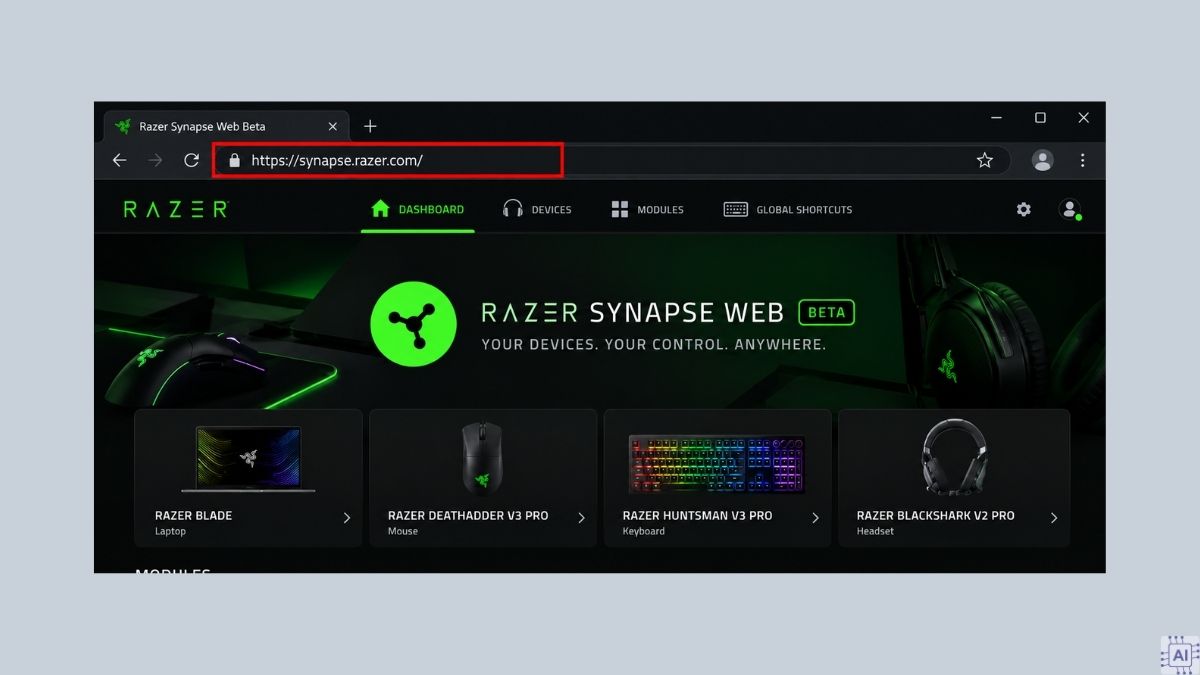1200x675 pixels.
Task: Click the 'Laptop' device type label
Action: 170,532
